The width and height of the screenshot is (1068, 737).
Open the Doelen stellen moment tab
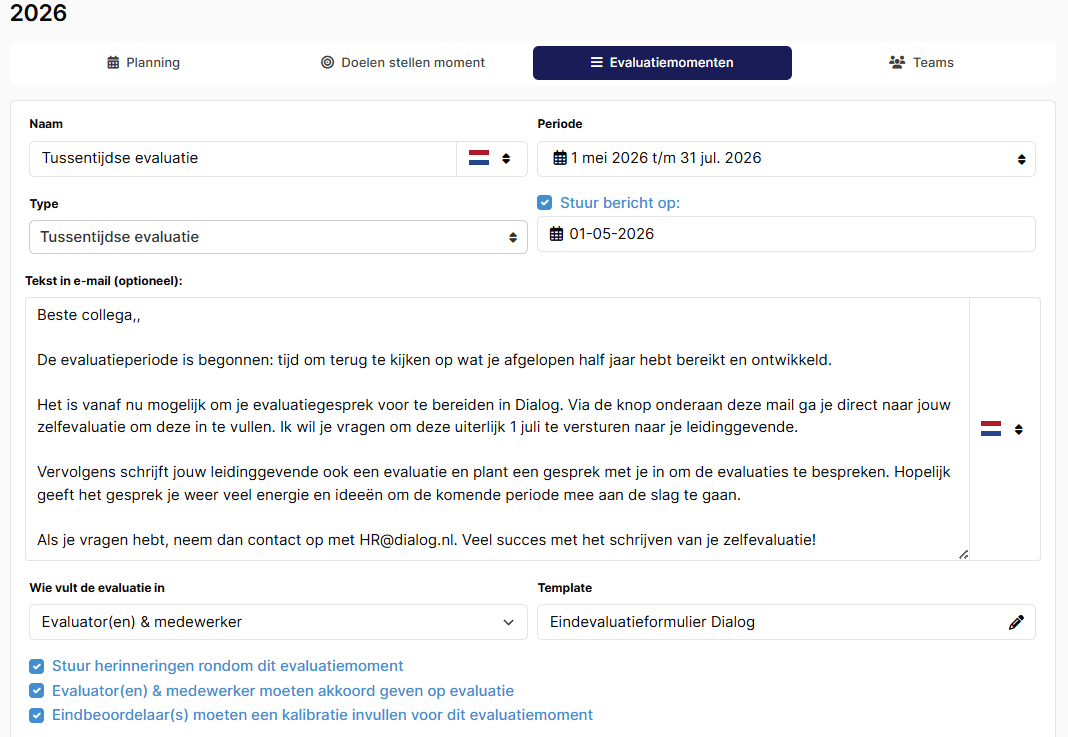coord(403,63)
